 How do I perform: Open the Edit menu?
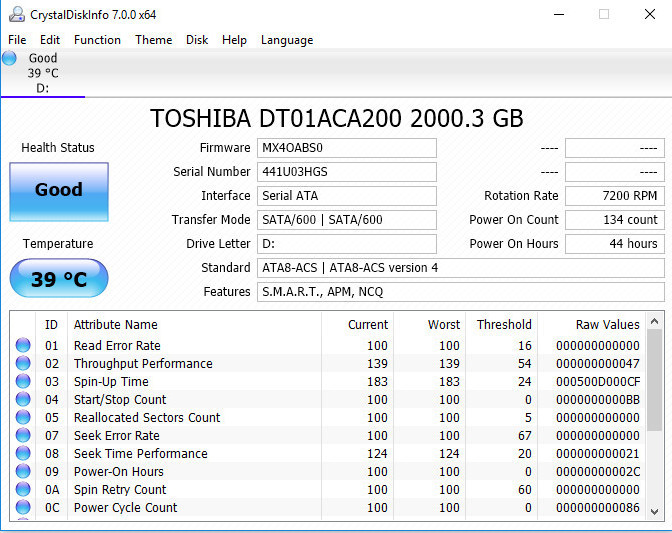[x=50, y=40]
